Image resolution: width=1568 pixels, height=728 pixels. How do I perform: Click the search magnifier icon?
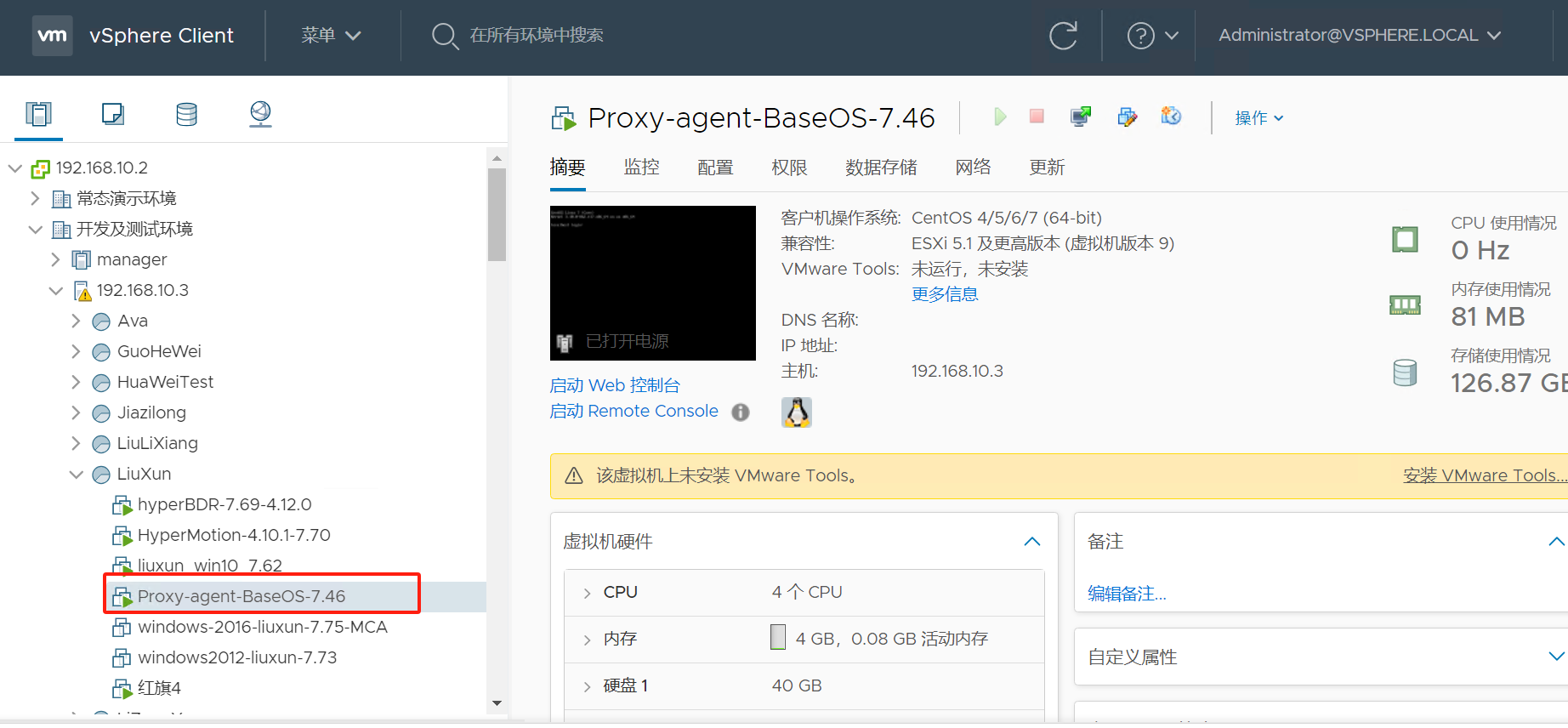pos(445,36)
